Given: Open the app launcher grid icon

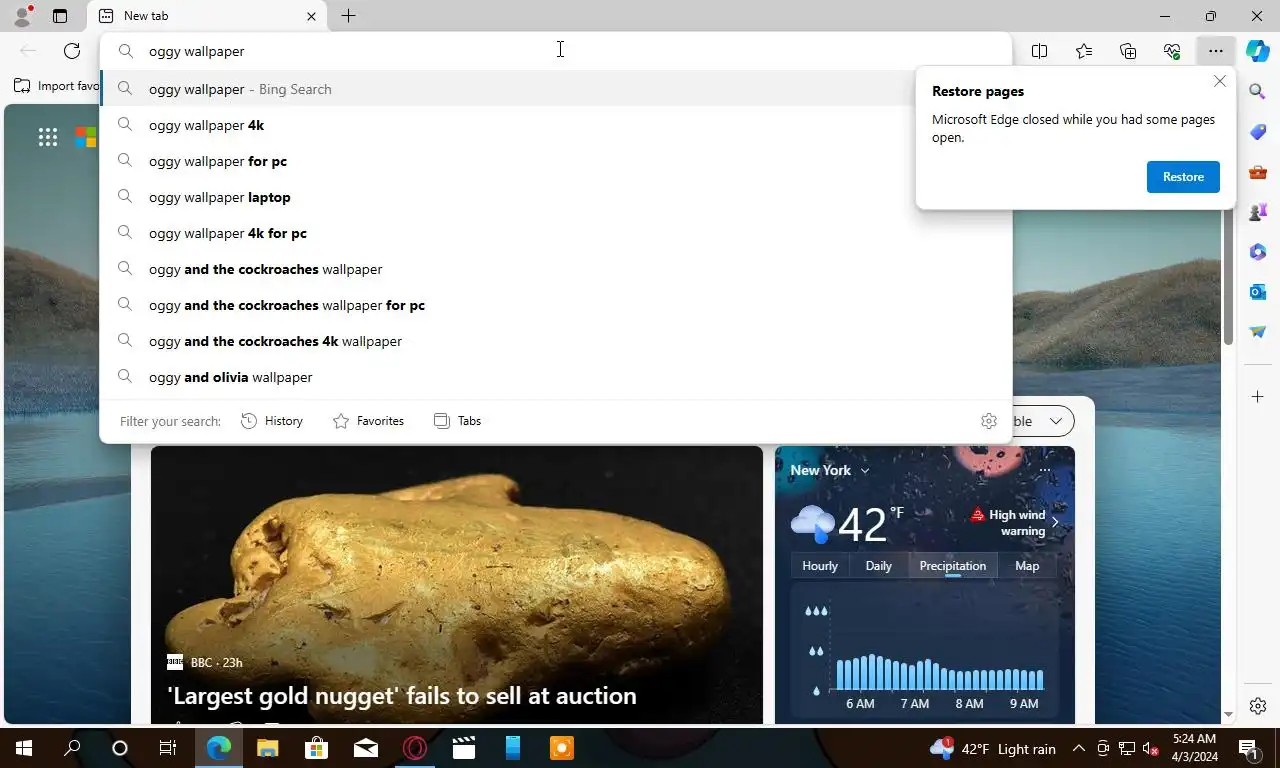Looking at the screenshot, I should point(48,137).
